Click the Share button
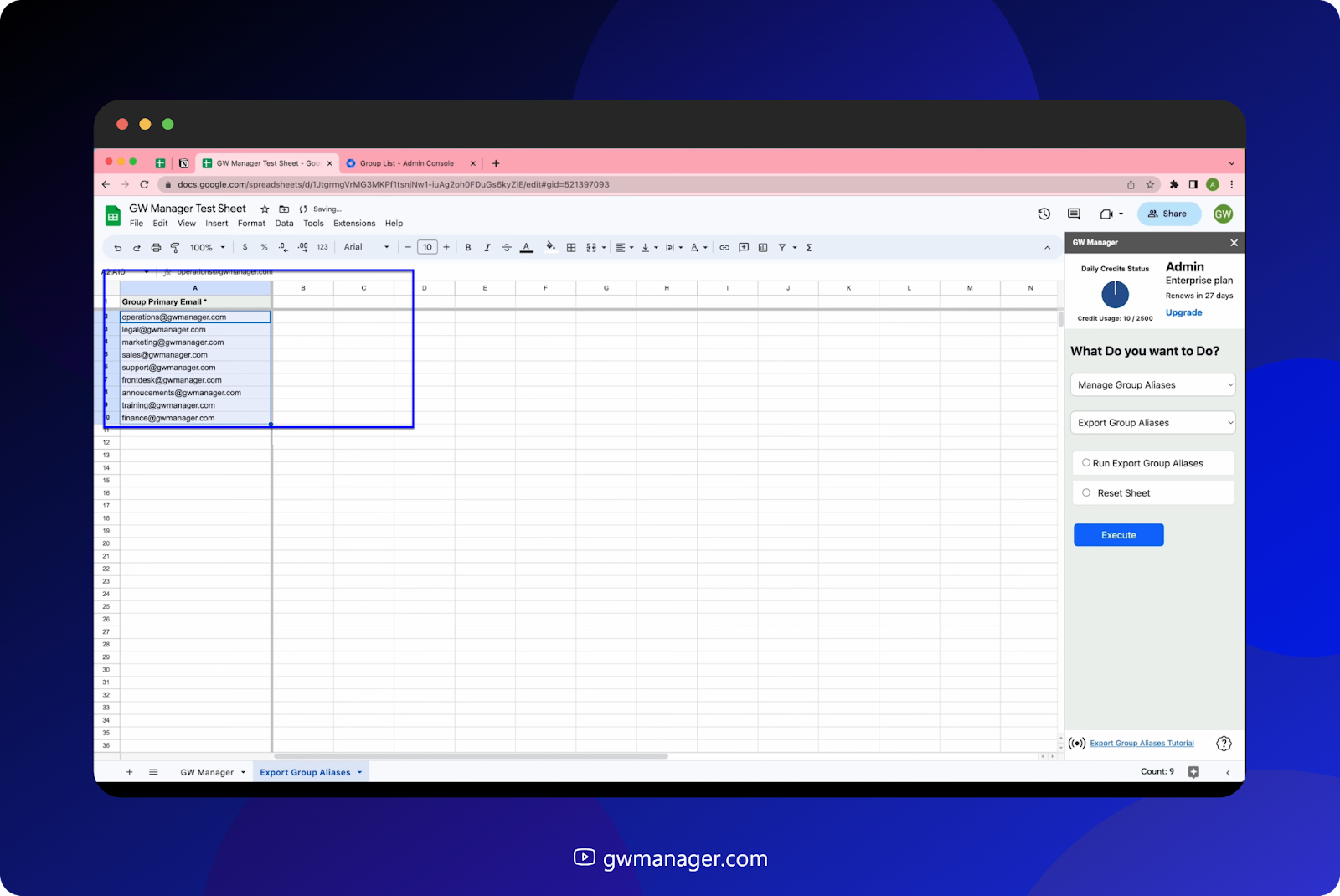The image size is (1340, 896). pyautogui.click(x=1168, y=214)
